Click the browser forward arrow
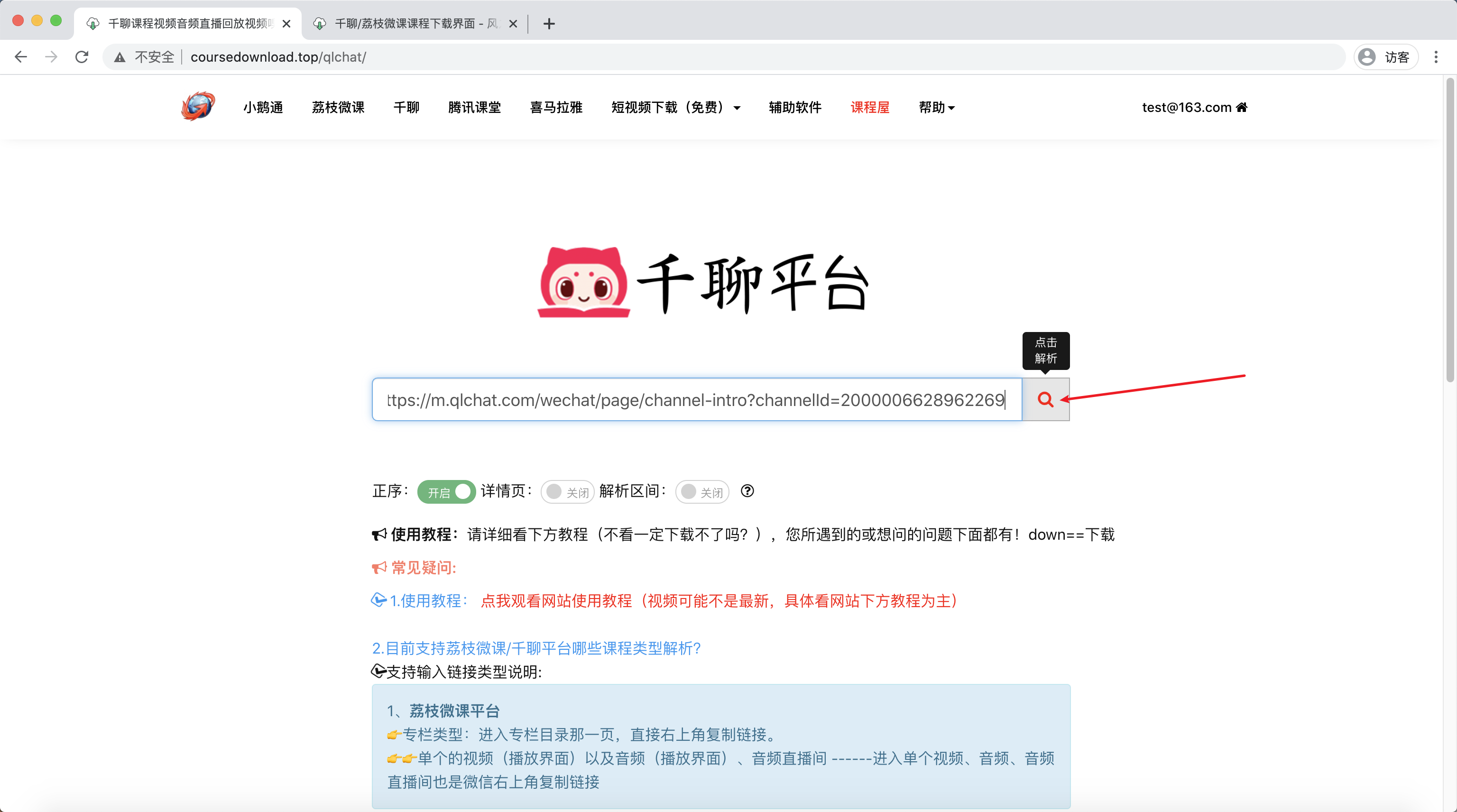 (52, 56)
